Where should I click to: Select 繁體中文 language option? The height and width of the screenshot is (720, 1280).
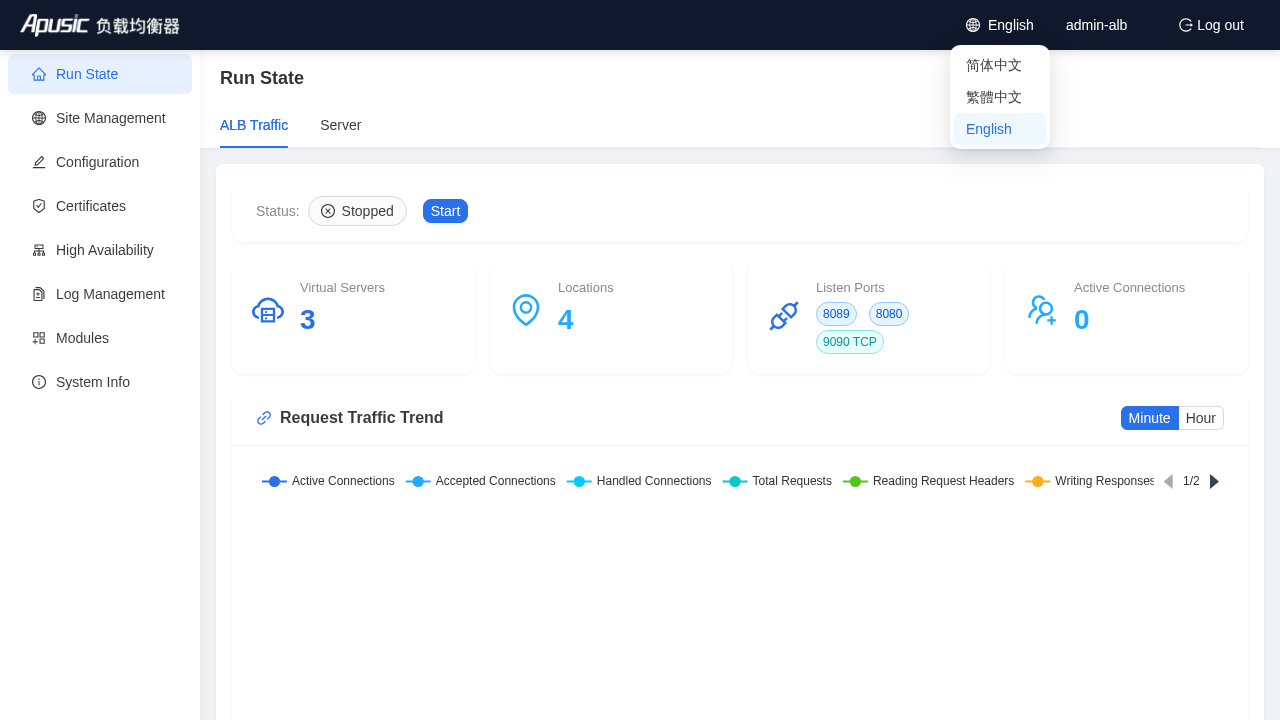(1000, 97)
